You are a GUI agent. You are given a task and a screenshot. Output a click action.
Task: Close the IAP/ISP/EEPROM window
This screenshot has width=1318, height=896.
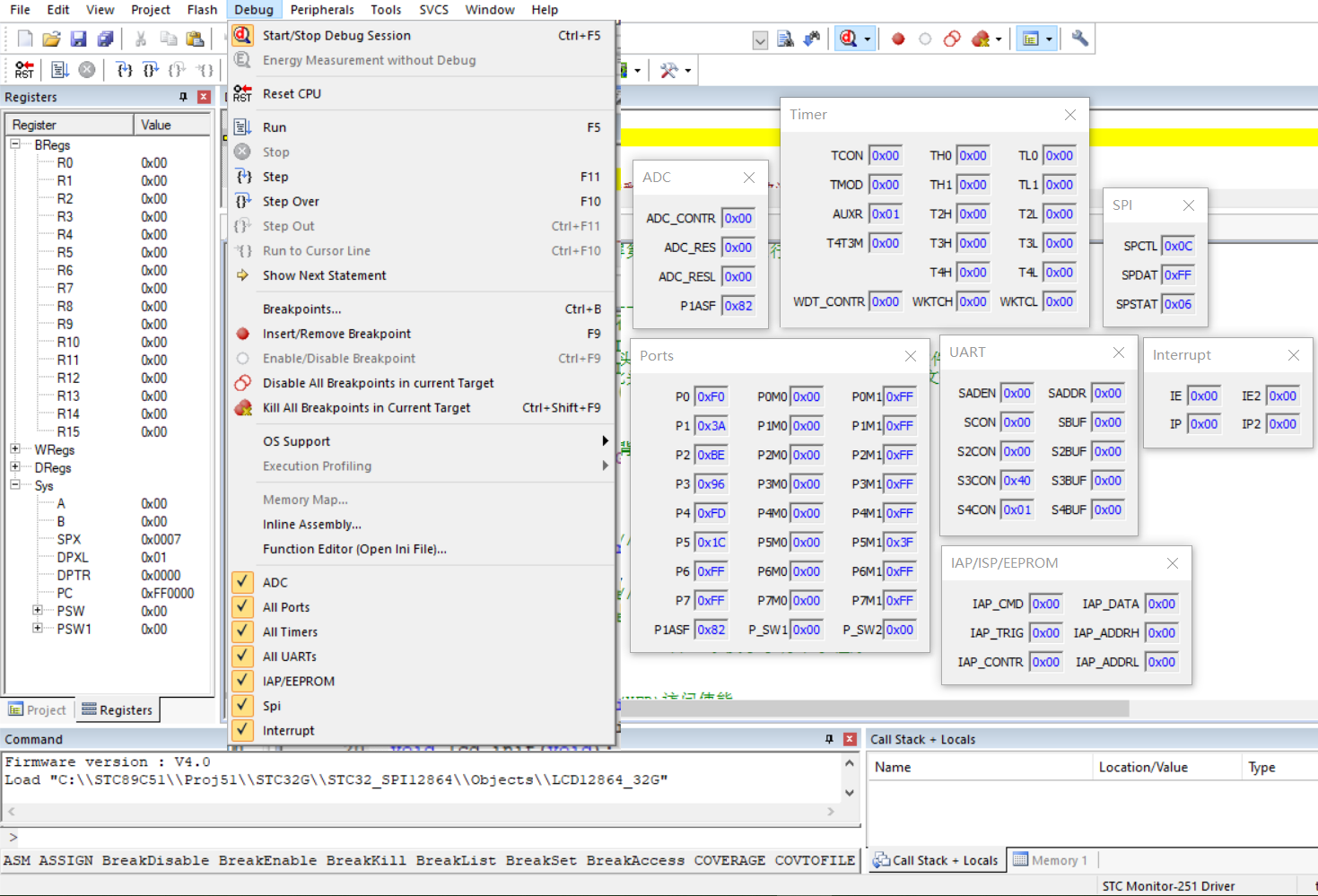click(x=1173, y=563)
